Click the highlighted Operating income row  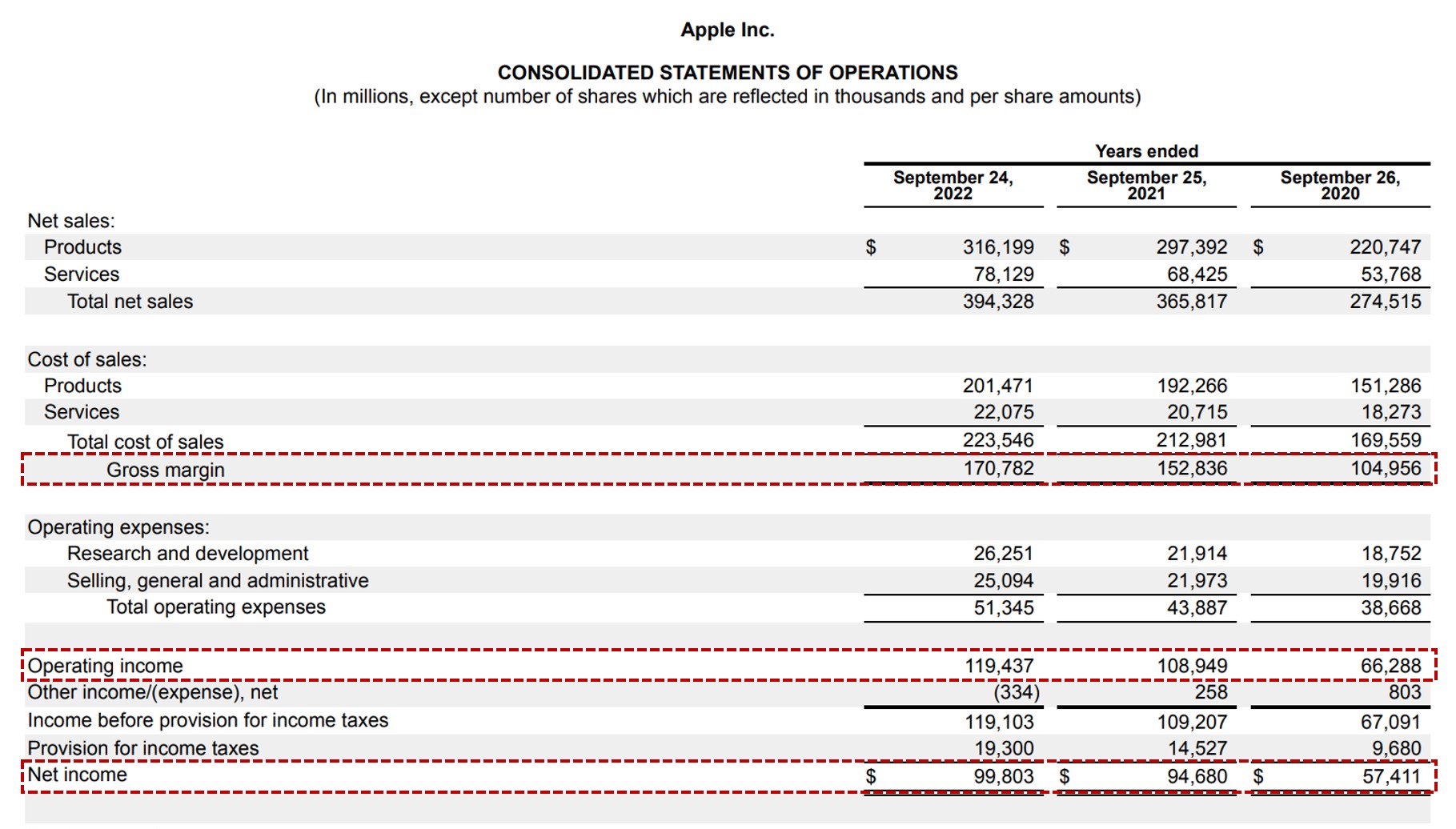103,666
